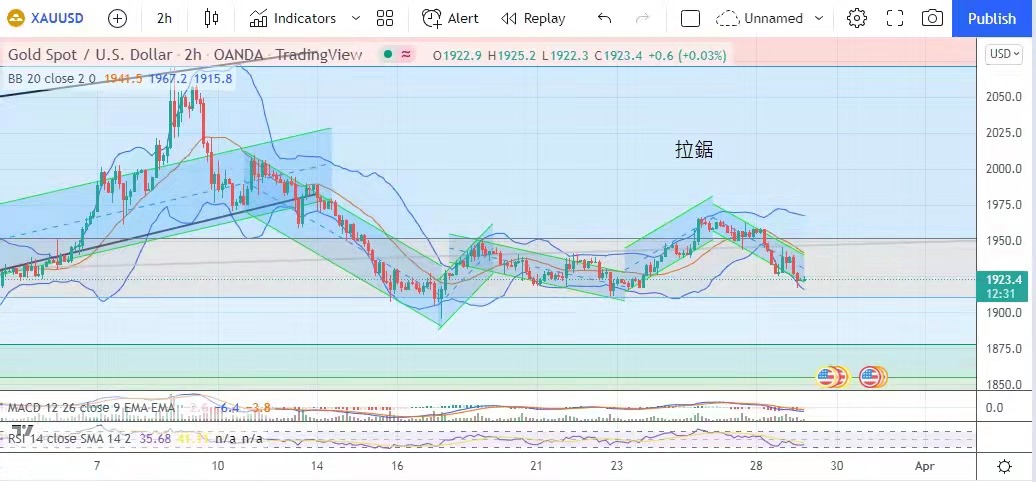Open the 2h timeframe interval menu

(x=164, y=18)
